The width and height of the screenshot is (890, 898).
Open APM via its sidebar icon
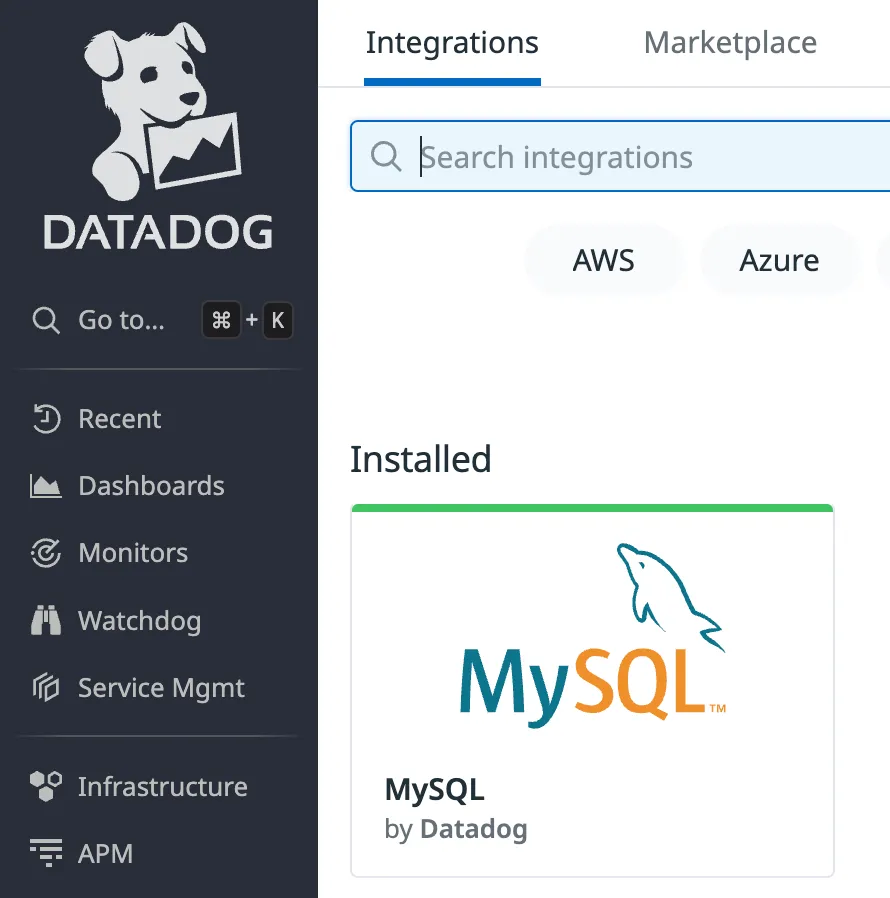[x=46, y=854]
